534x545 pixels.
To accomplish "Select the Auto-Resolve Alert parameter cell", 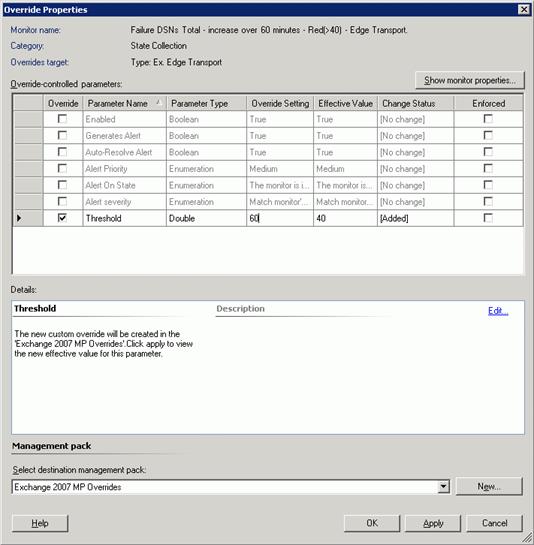I will 125,152.
